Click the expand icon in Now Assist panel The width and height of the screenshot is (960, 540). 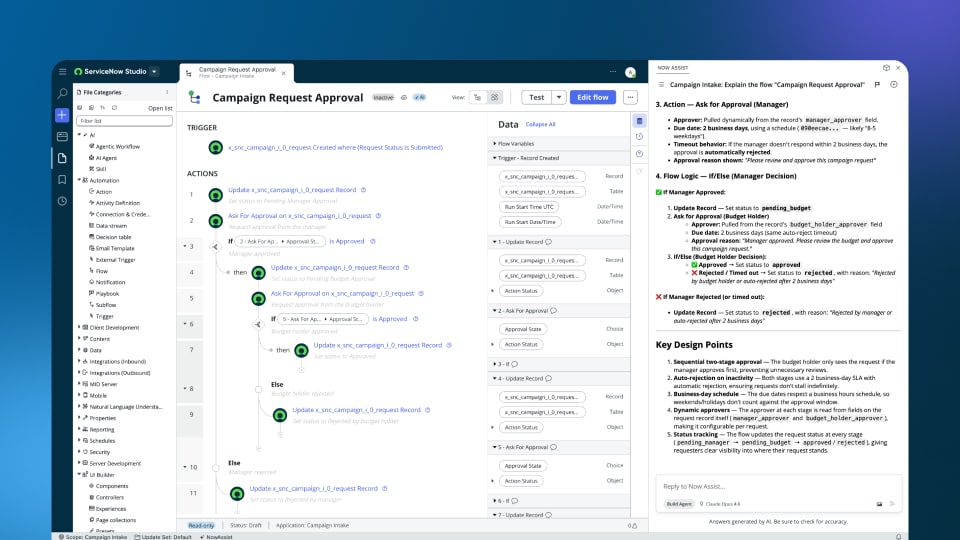pyautogui.click(x=886, y=68)
